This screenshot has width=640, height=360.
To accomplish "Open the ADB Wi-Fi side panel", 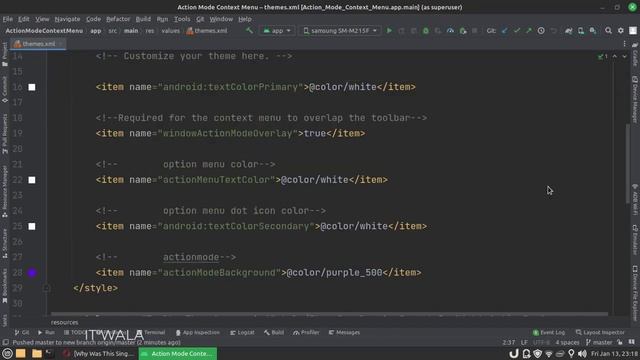I will tap(635, 199).
